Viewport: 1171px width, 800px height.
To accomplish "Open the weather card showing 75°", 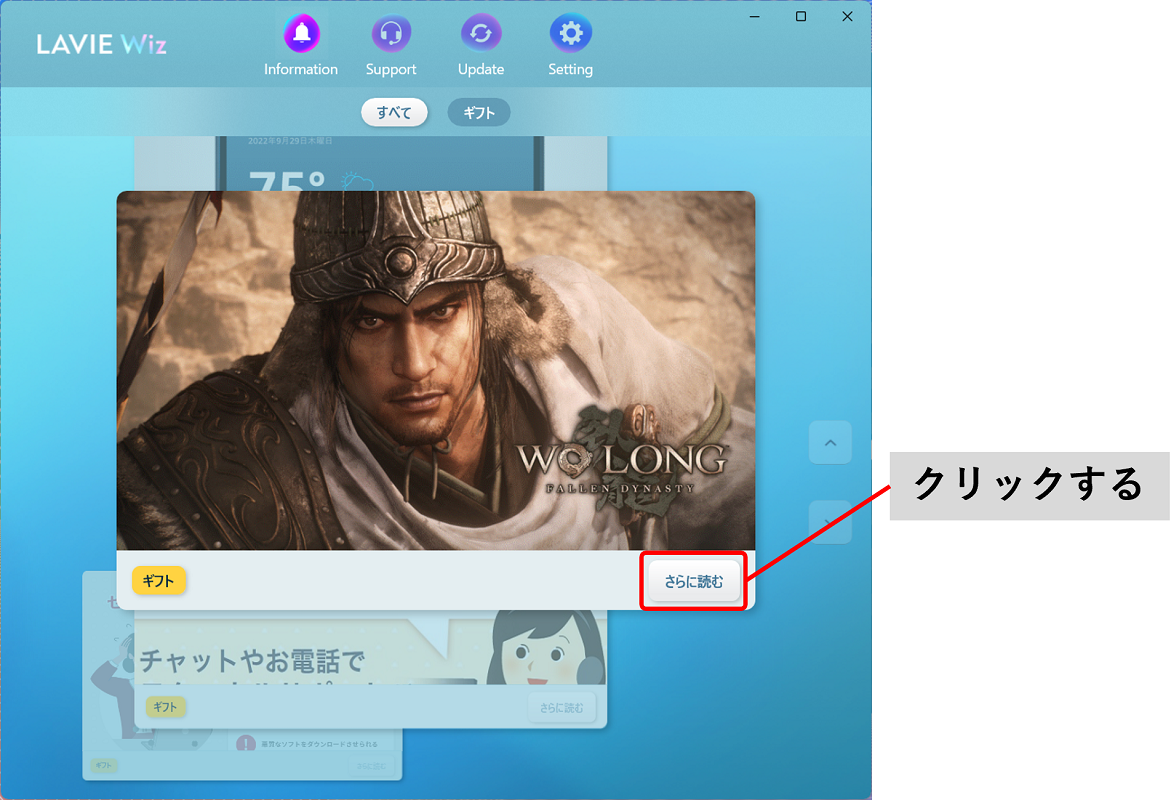I will [x=371, y=163].
